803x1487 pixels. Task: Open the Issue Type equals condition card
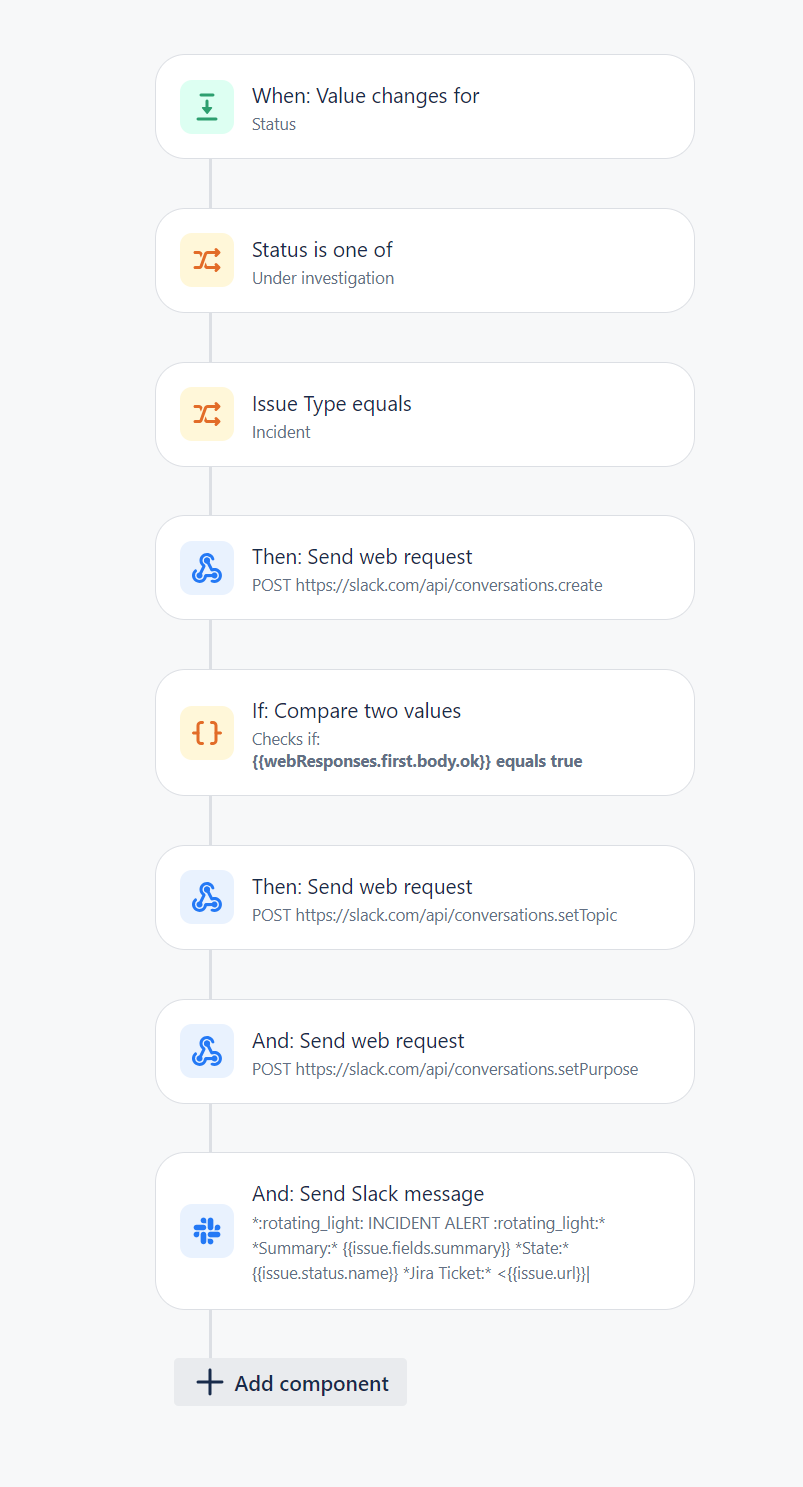[x=425, y=414]
